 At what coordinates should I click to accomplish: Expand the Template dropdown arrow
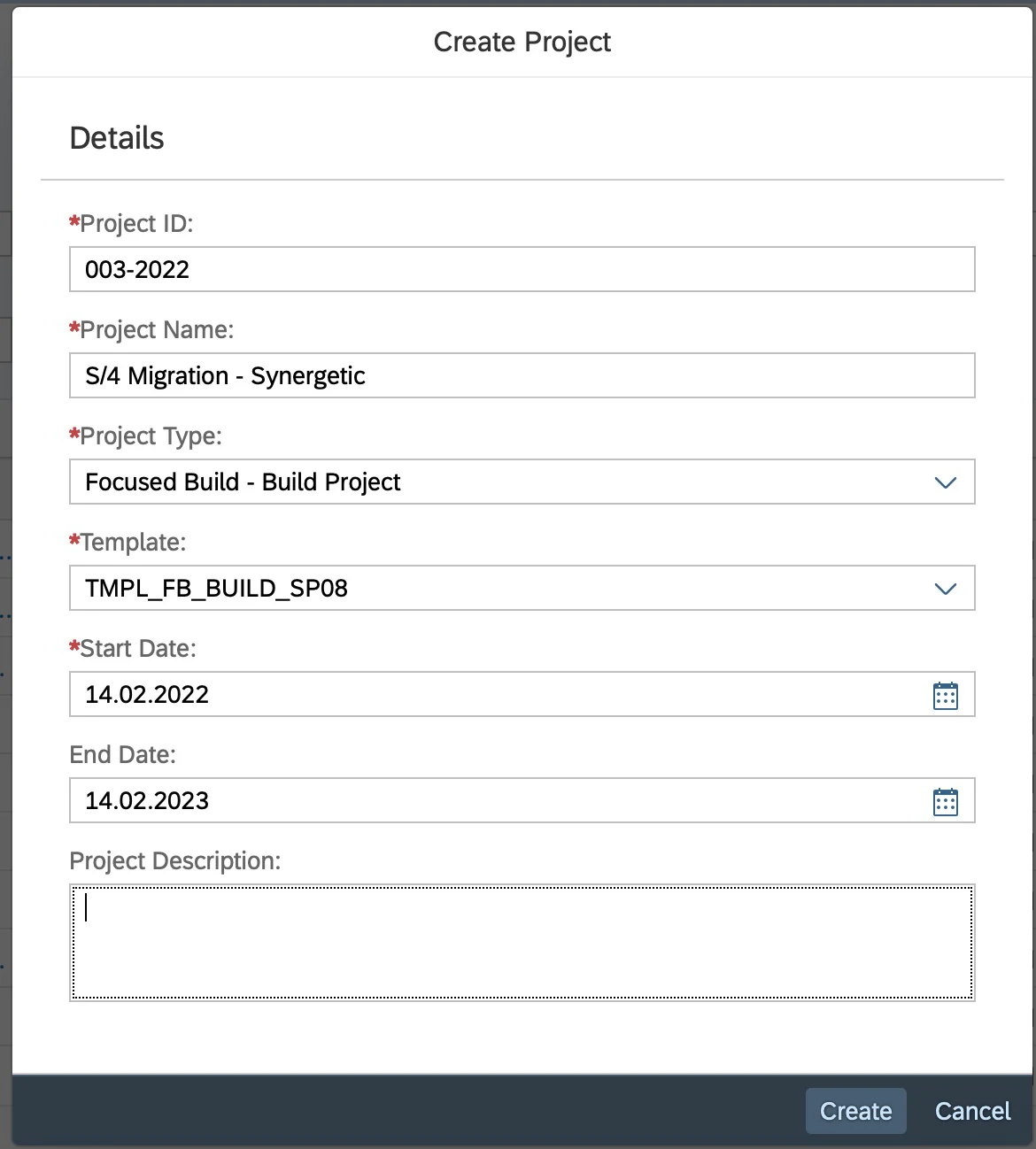[x=945, y=589]
